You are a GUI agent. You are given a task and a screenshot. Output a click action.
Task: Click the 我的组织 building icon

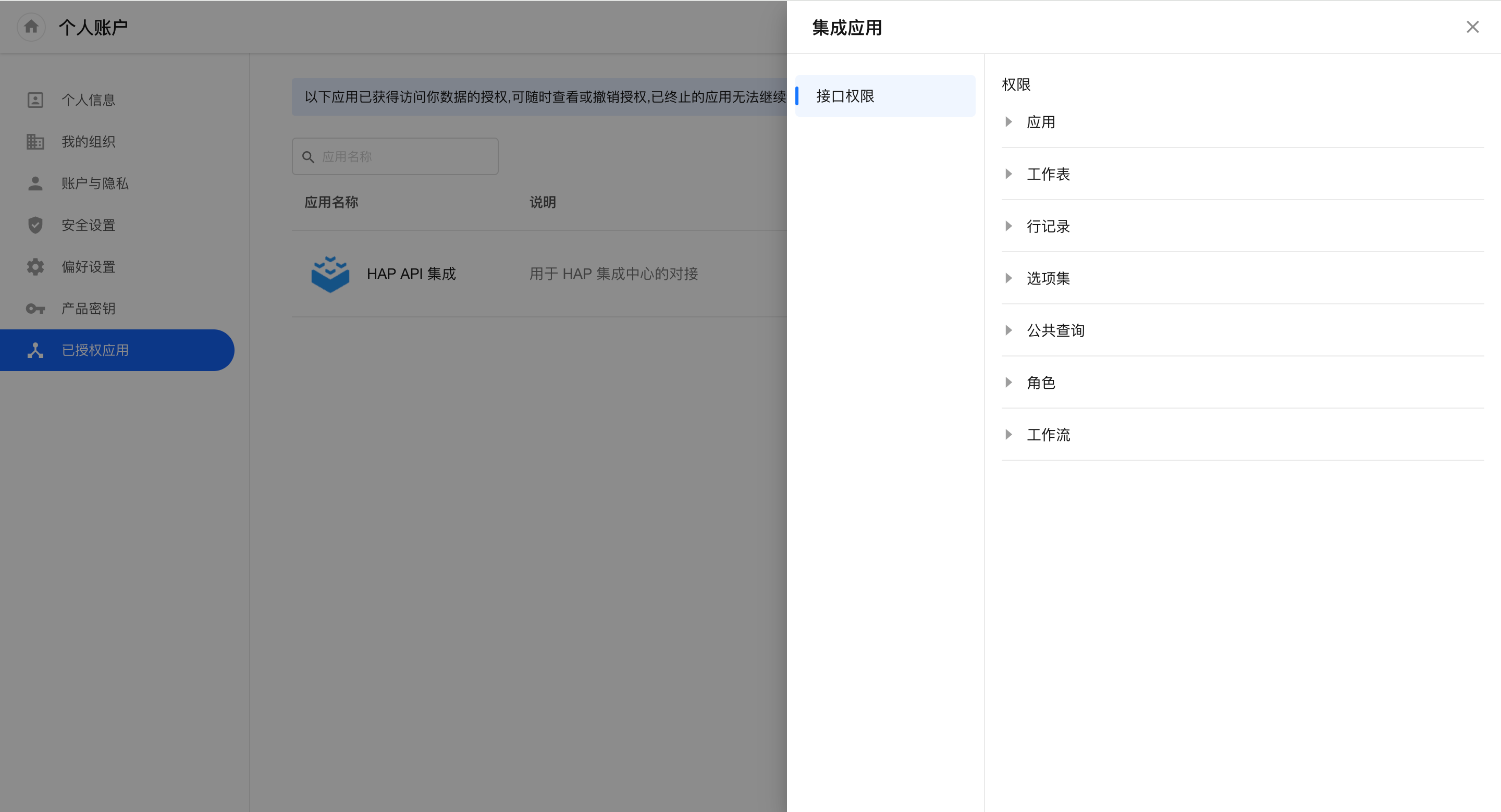(35, 142)
